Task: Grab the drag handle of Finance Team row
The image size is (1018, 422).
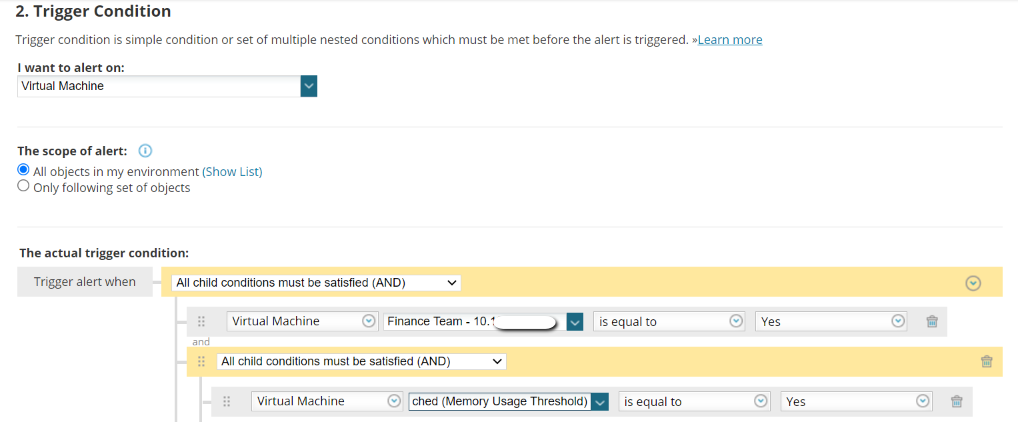Action: (201, 321)
